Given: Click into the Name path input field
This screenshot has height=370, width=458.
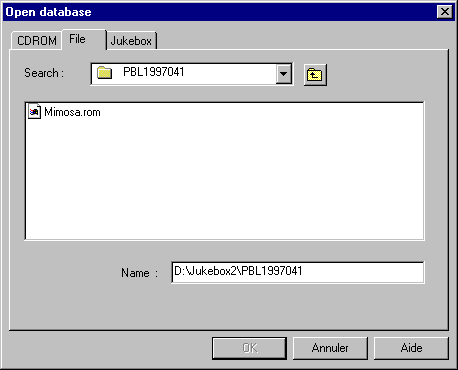Looking at the screenshot, I should click(297, 272).
